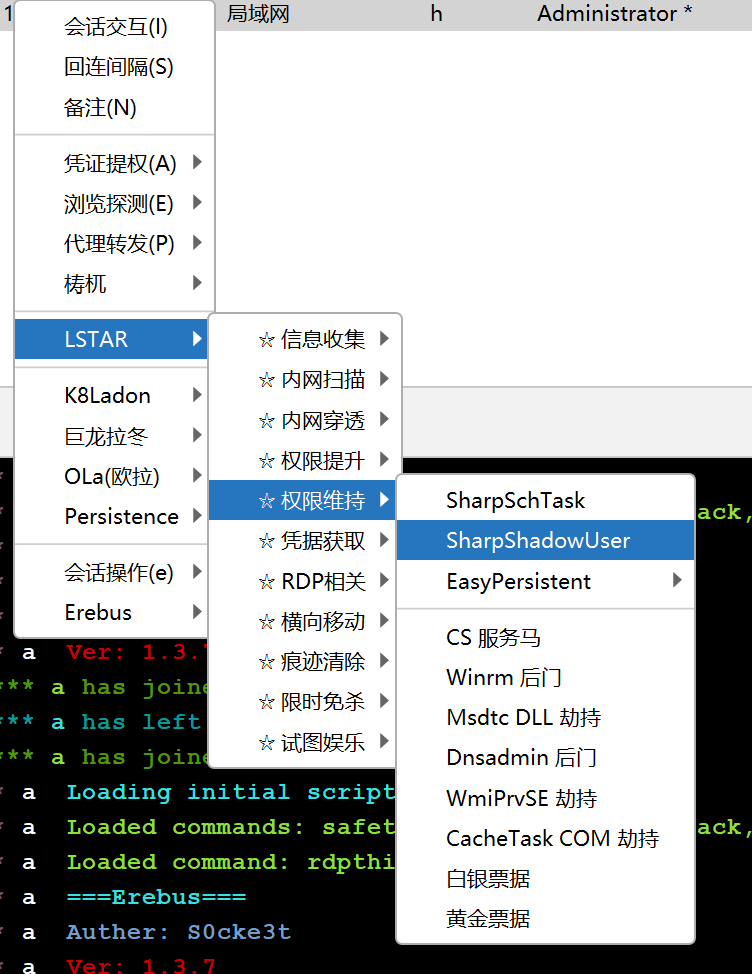Open the OLa(欧拉) submenu
The image size is (752, 974).
pyautogui.click(x=111, y=476)
